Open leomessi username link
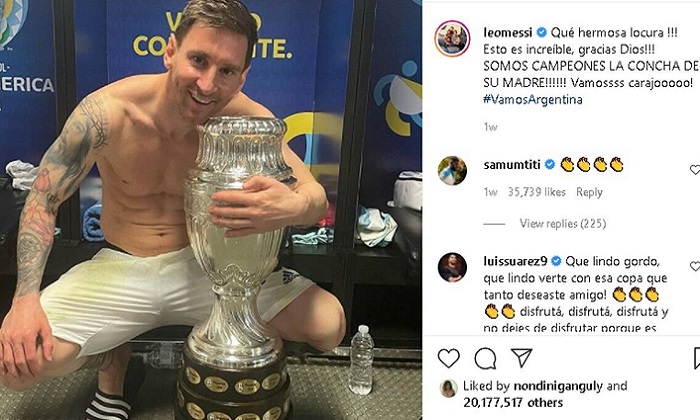The height and width of the screenshot is (420, 700). [508, 33]
